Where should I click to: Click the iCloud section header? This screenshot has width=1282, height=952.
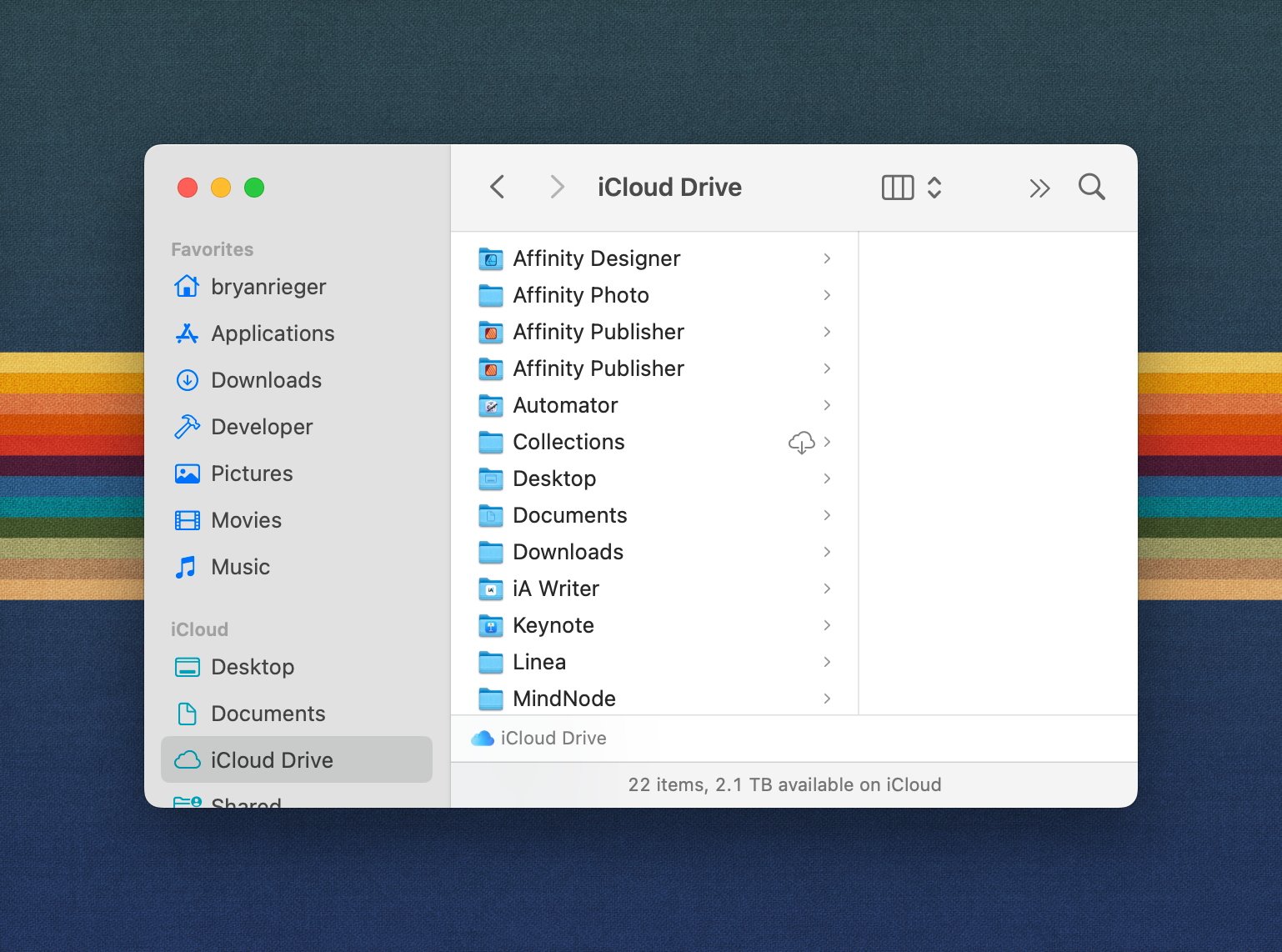pos(199,629)
